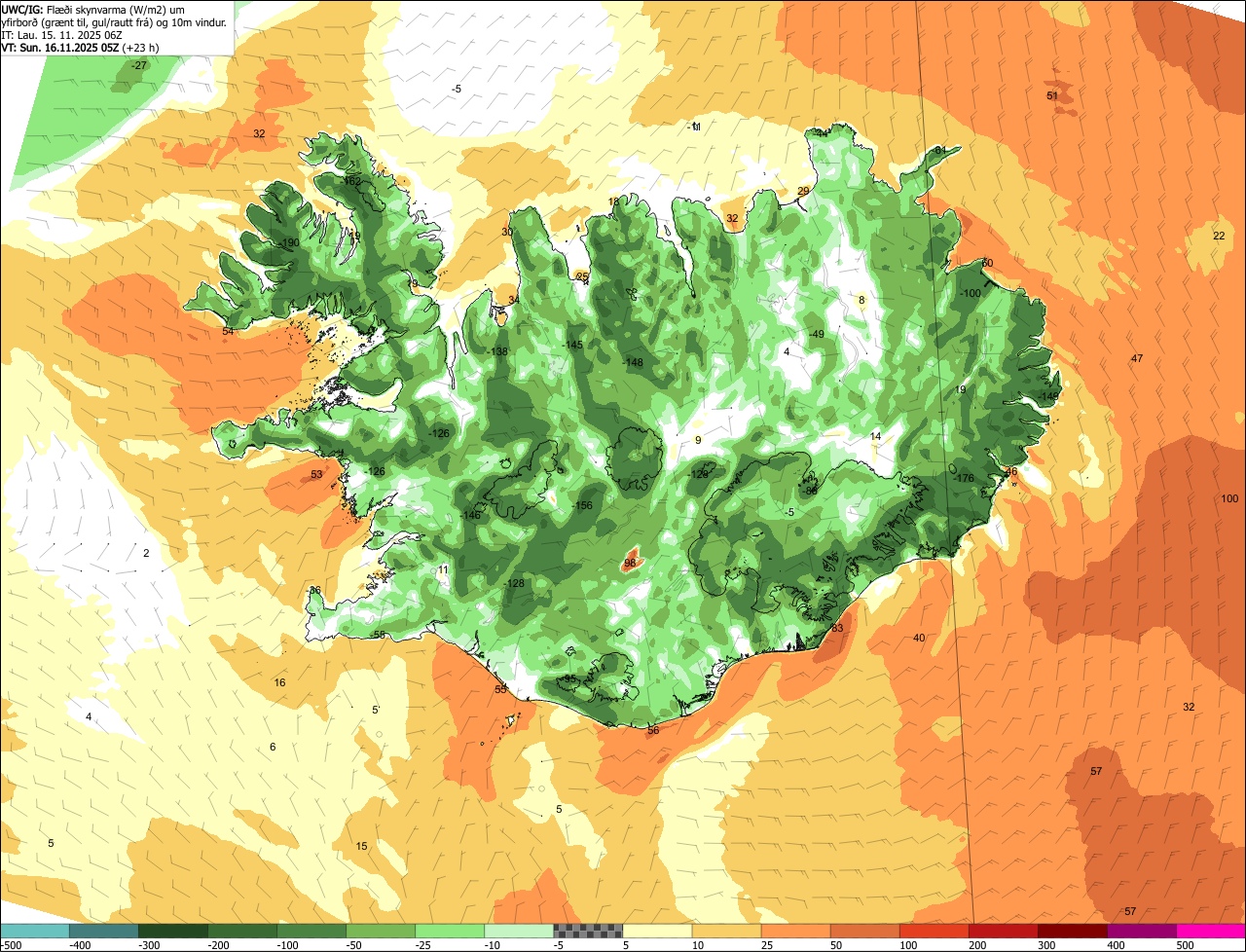Click the light green swatch between -25 and -10

[x=450, y=931]
